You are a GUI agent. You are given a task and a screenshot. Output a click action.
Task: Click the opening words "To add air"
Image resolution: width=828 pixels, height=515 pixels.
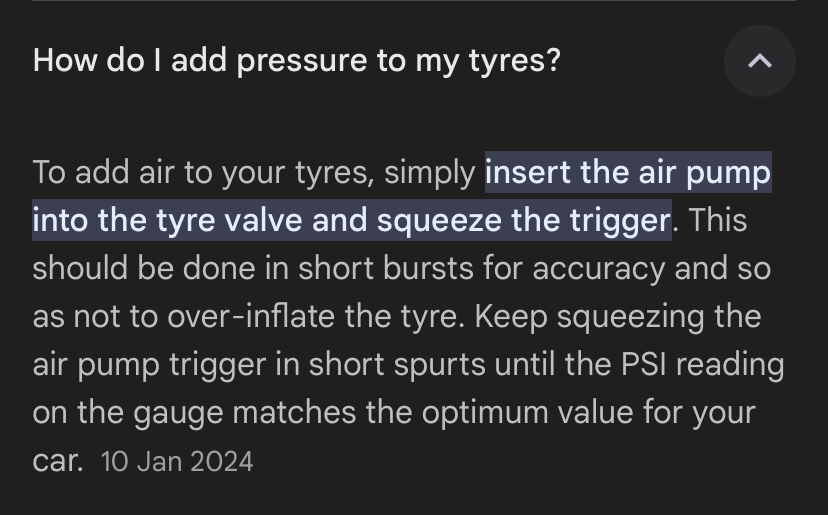pyautogui.click(x=104, y=173)
